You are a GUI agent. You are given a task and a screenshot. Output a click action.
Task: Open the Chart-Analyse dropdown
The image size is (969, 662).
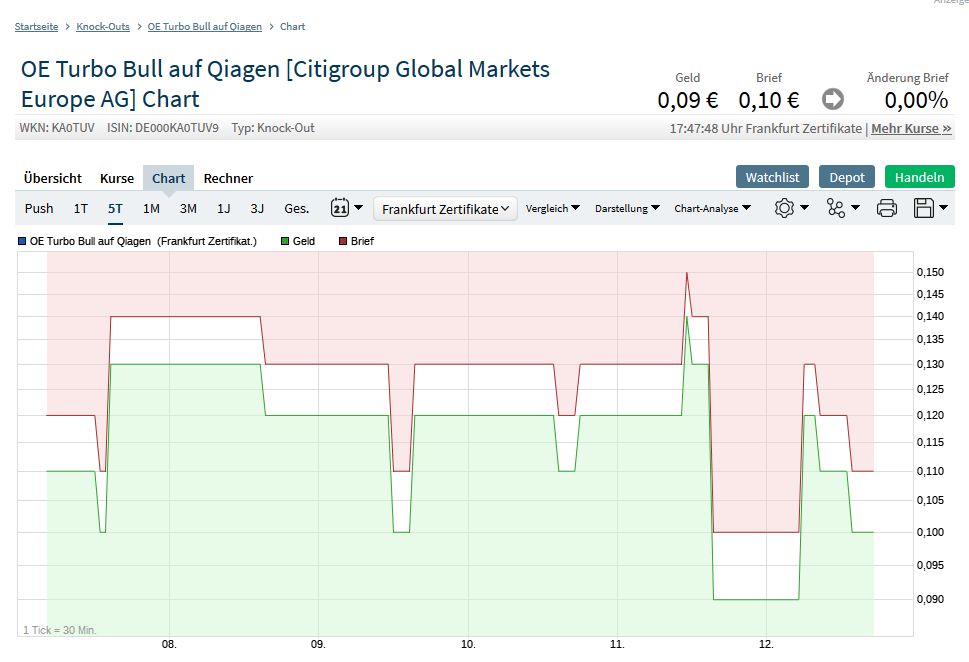click(711, 208)
